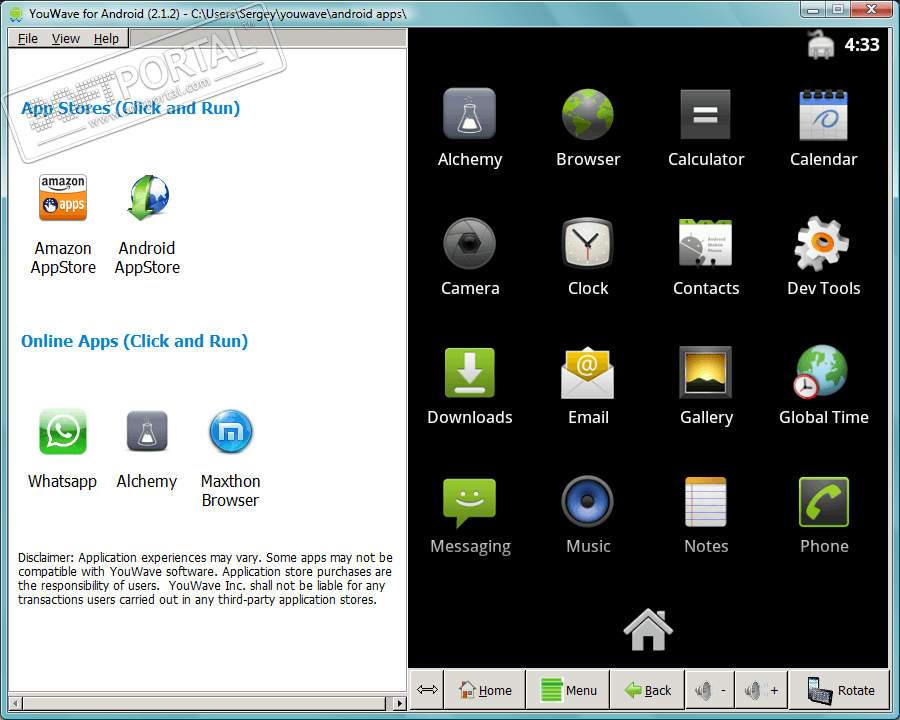Click the Back toolbar button
Screen dimensions: 900x720
(647, 690)
